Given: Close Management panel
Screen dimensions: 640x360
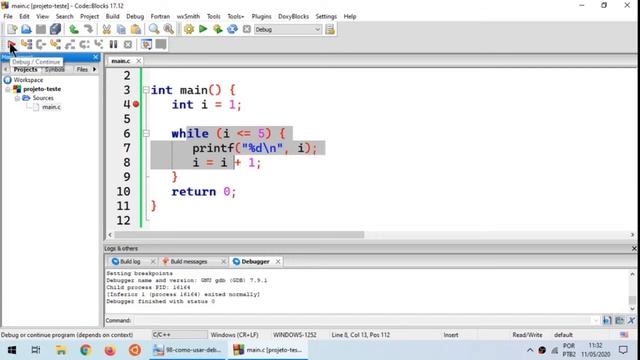Looking at the screenshot, I should coord(96,57).
